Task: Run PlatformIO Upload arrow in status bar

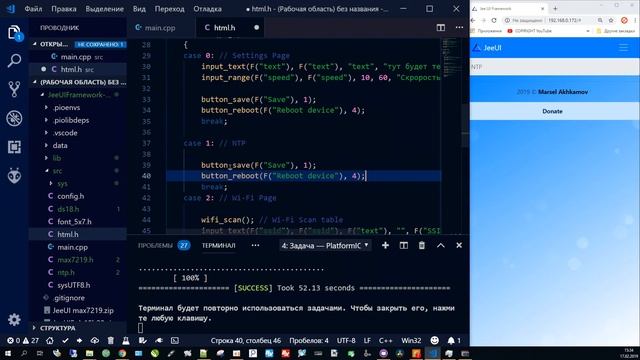Action: (x=79, y=340)
